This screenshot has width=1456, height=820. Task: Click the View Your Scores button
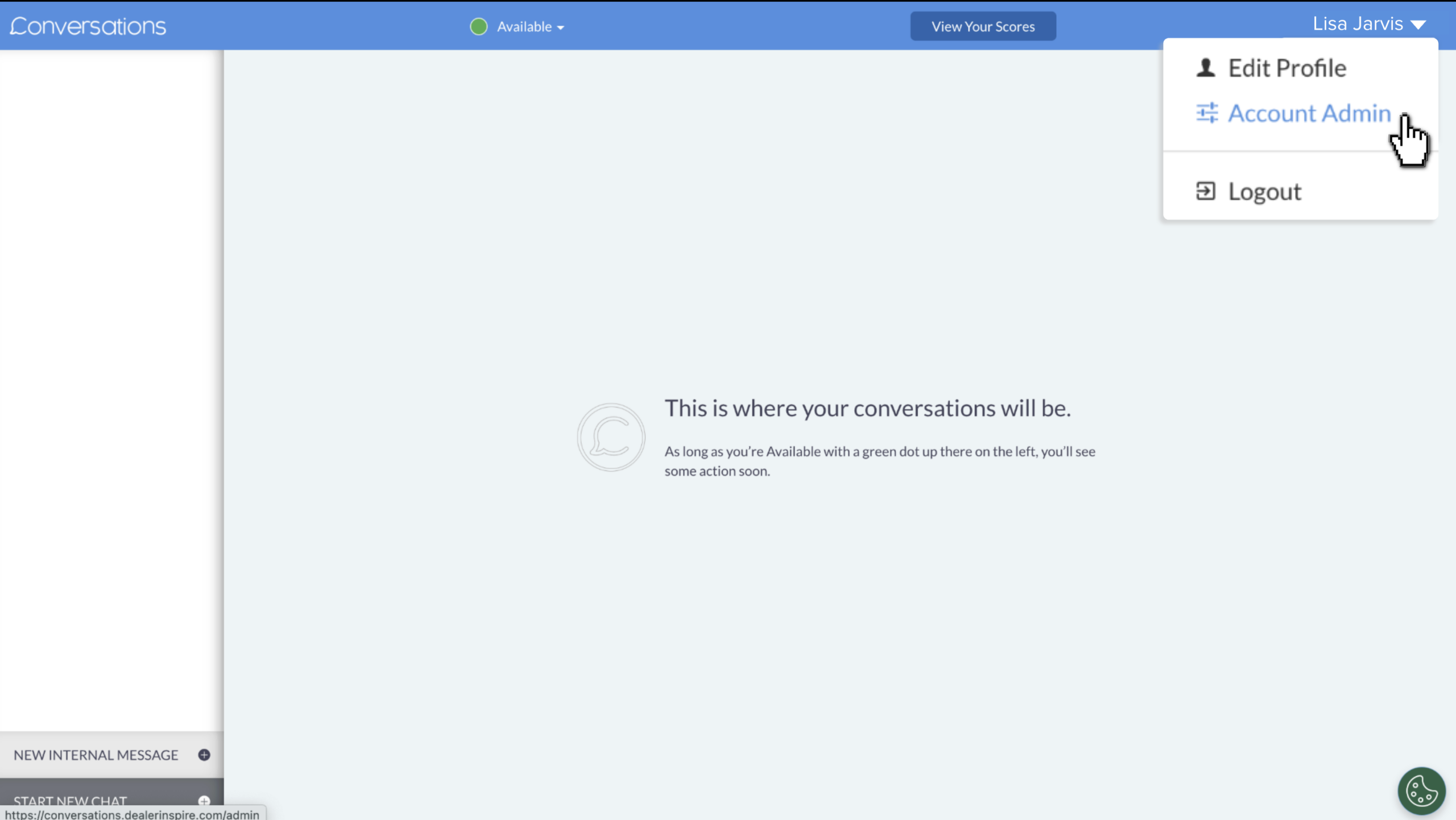983,26
